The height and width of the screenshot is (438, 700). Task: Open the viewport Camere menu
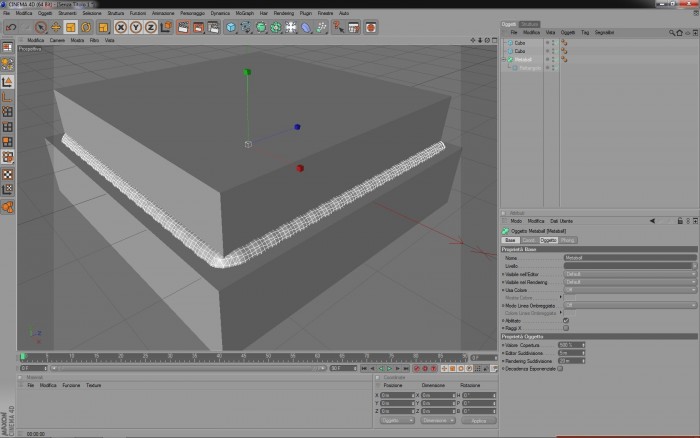coord(57,40)
